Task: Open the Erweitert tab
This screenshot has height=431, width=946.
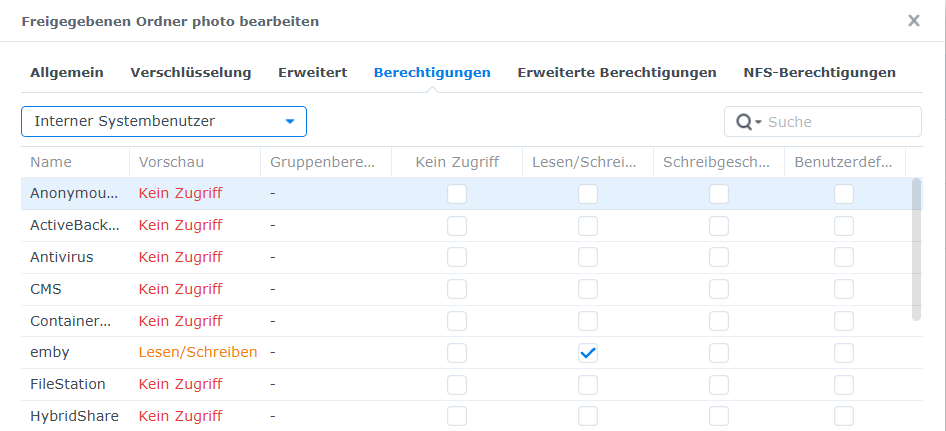Action: coord(313,73)
